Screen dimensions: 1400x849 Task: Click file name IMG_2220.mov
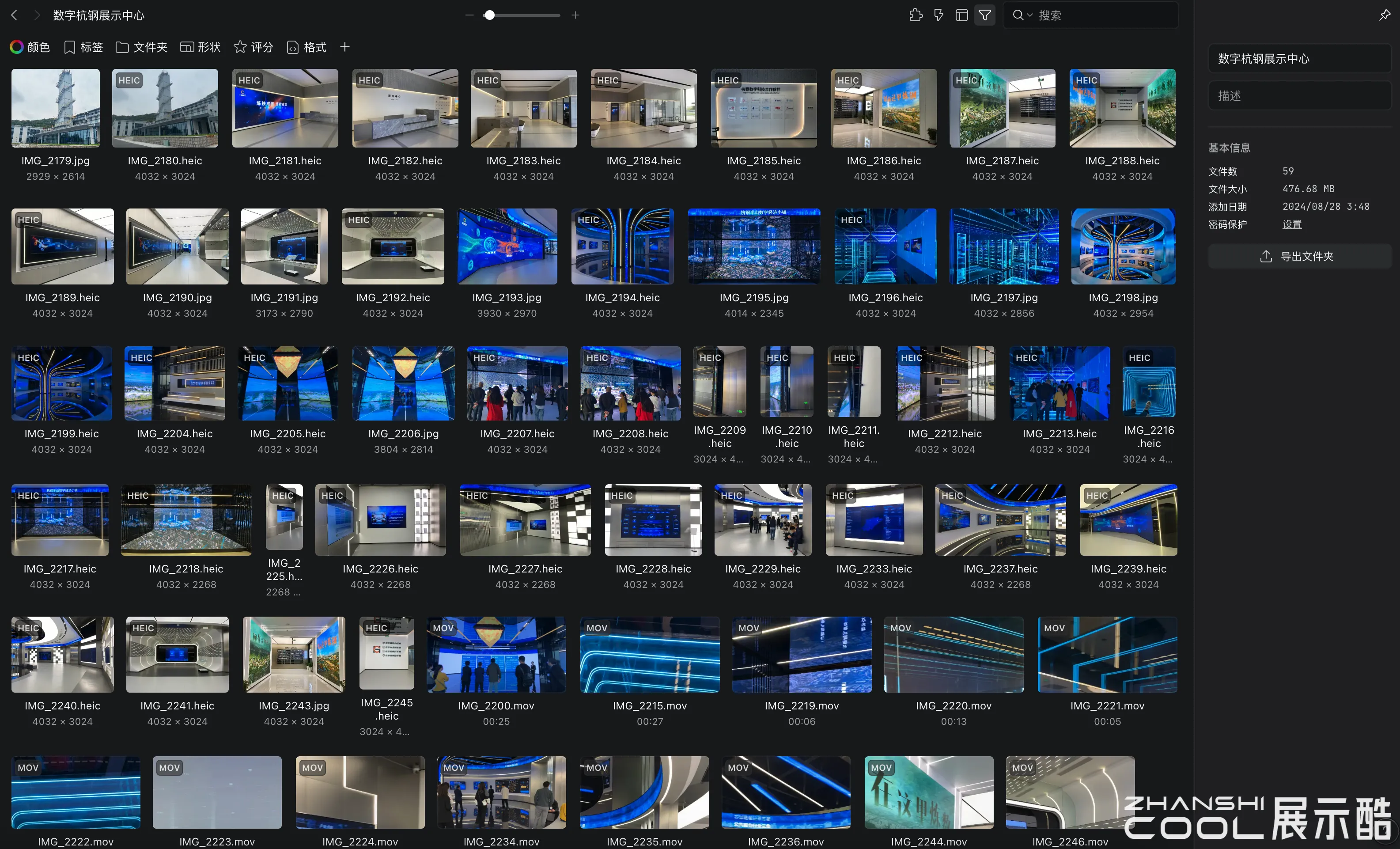tap(954, 706)
